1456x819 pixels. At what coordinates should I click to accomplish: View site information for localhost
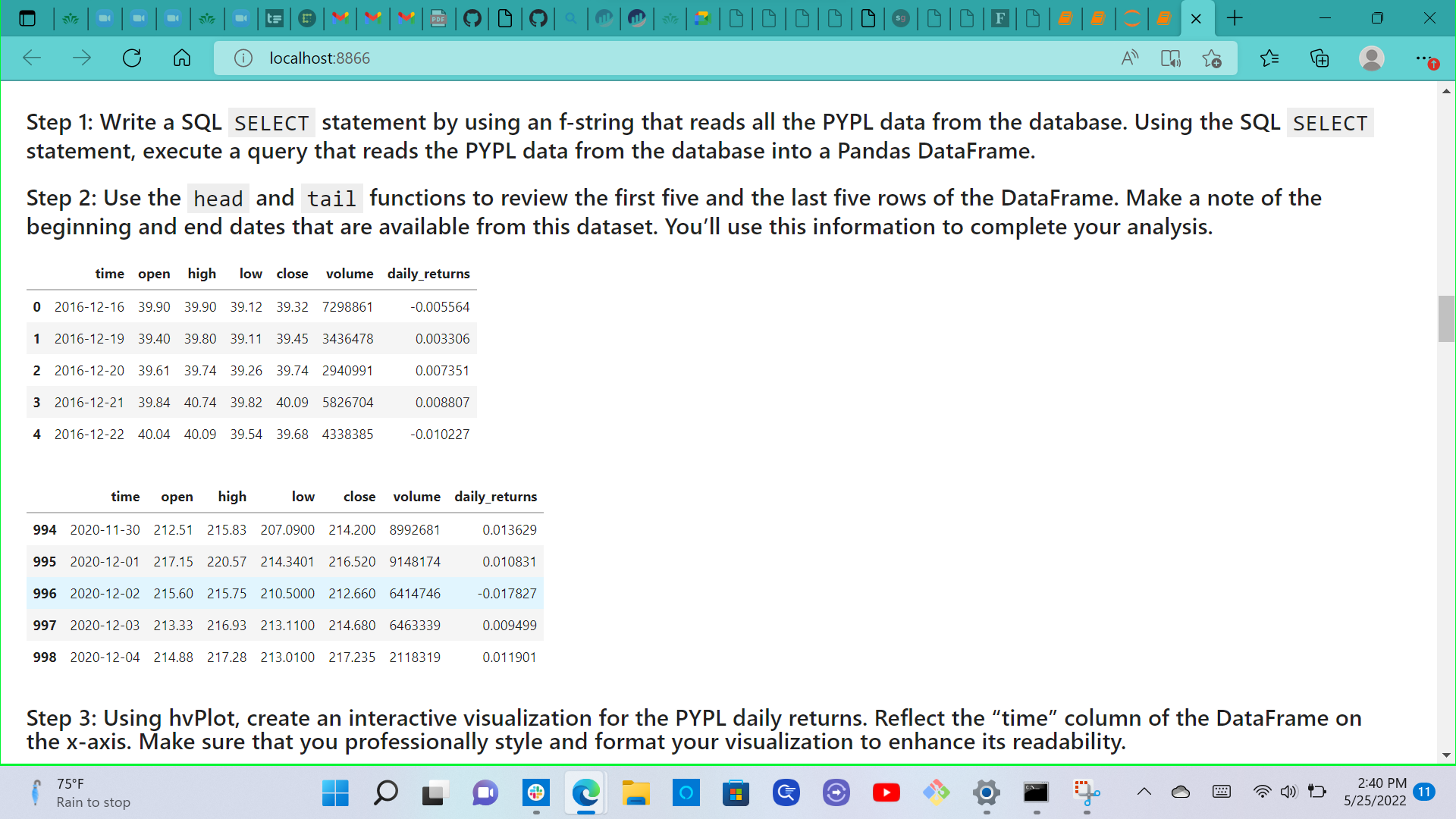click(243, 58)
